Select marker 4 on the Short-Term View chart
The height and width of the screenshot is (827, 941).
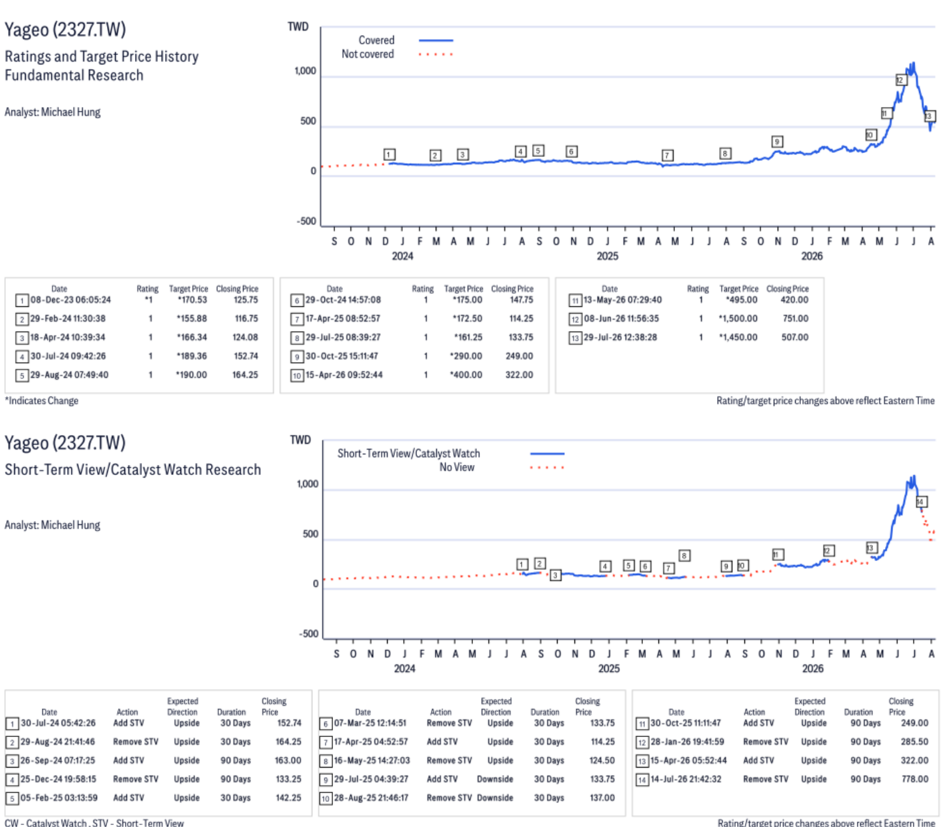(606, 566)
